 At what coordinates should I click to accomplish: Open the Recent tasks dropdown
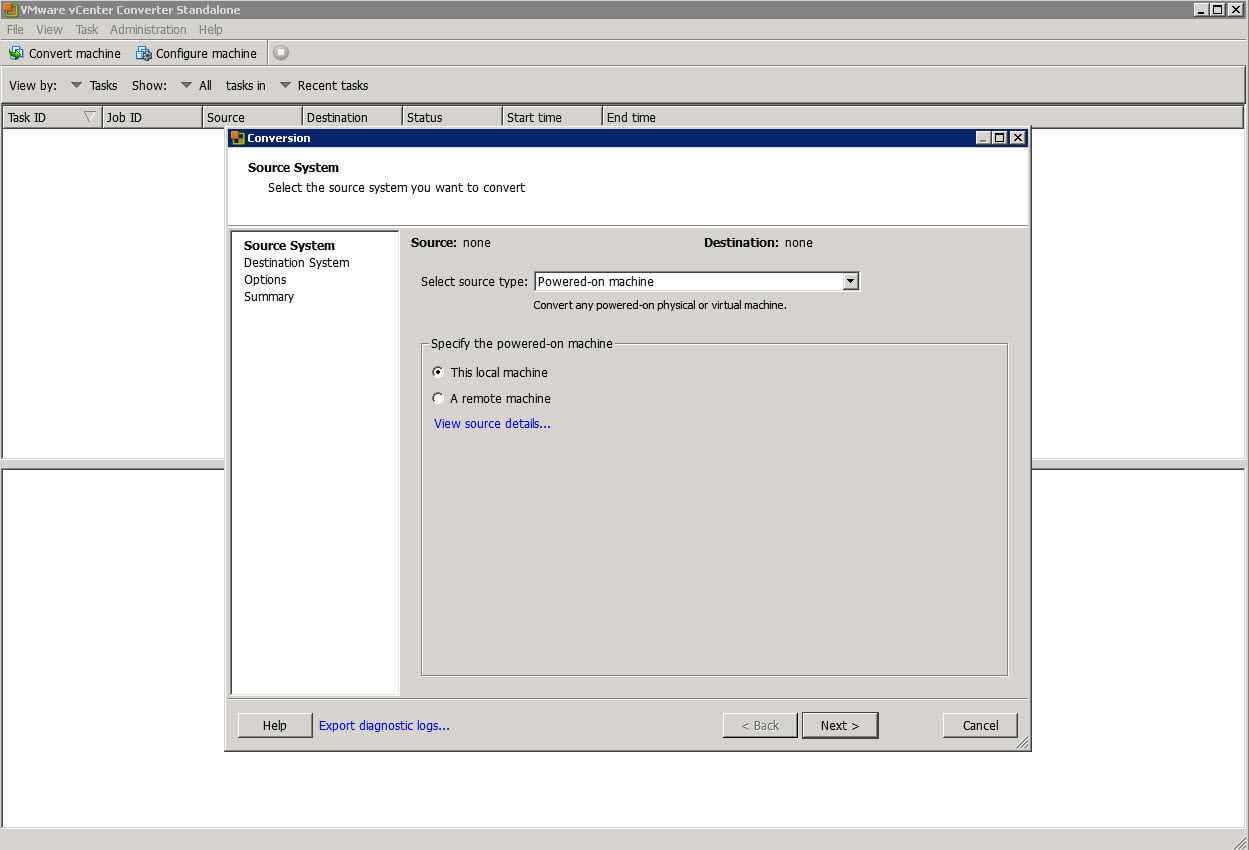point(286,85)
